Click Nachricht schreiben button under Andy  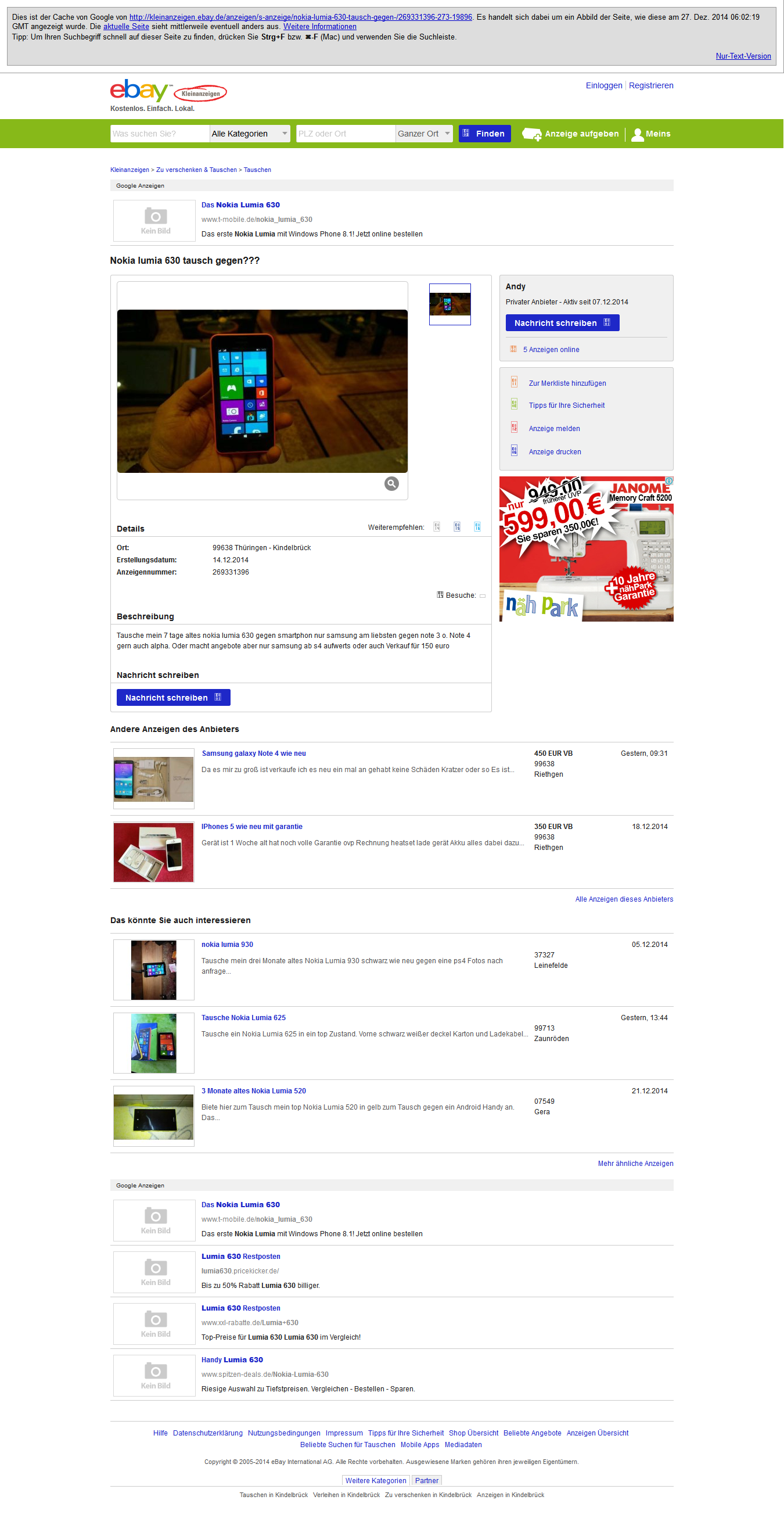click(x=563, y=323)
